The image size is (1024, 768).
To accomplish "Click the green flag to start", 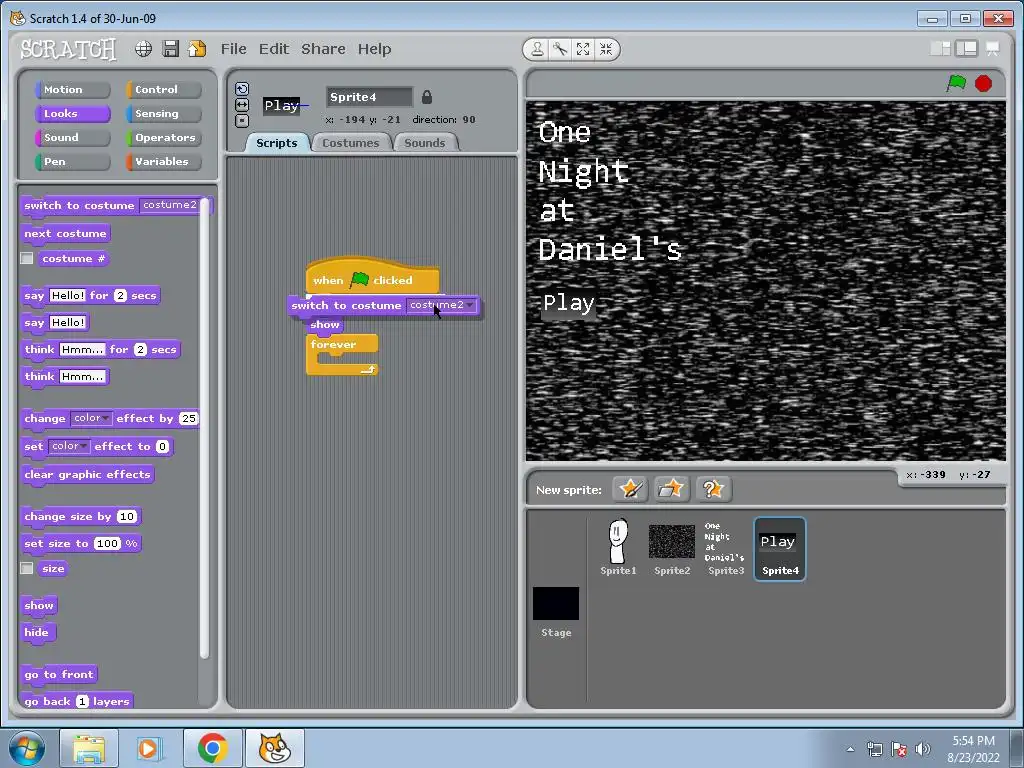I will [x=956, y=84].
